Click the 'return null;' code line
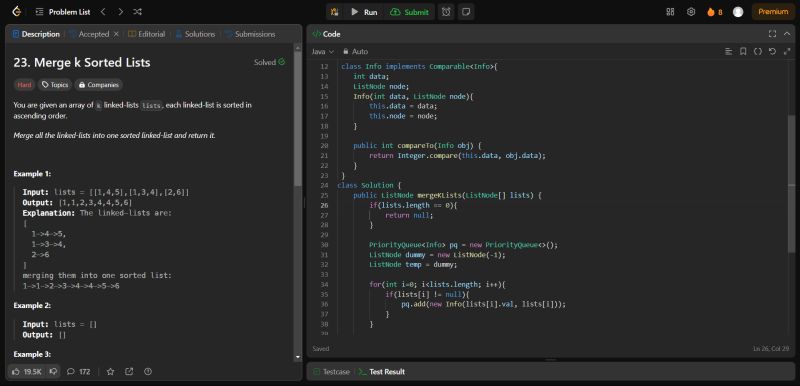The width and height of the screenshot is (800, 386). pos(409,215)
